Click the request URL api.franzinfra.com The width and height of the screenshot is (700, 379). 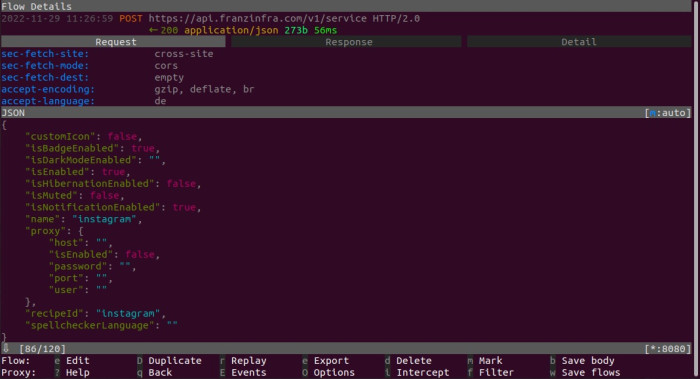pyautogui.click(x=258, y=19)
